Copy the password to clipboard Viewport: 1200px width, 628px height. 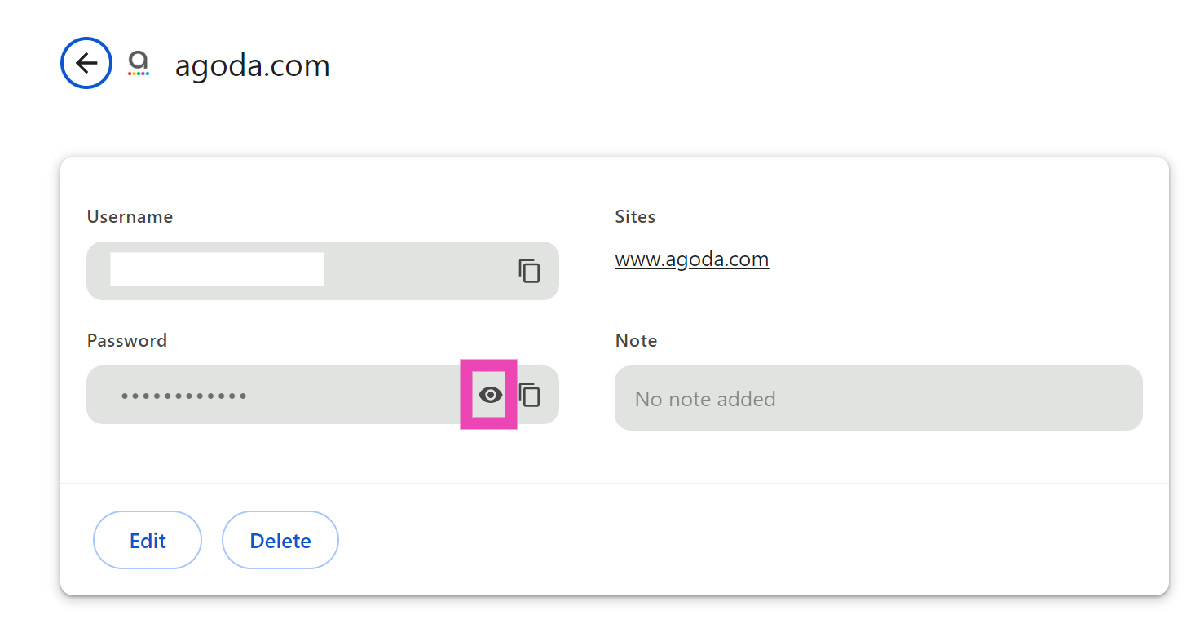click(530, 395)
